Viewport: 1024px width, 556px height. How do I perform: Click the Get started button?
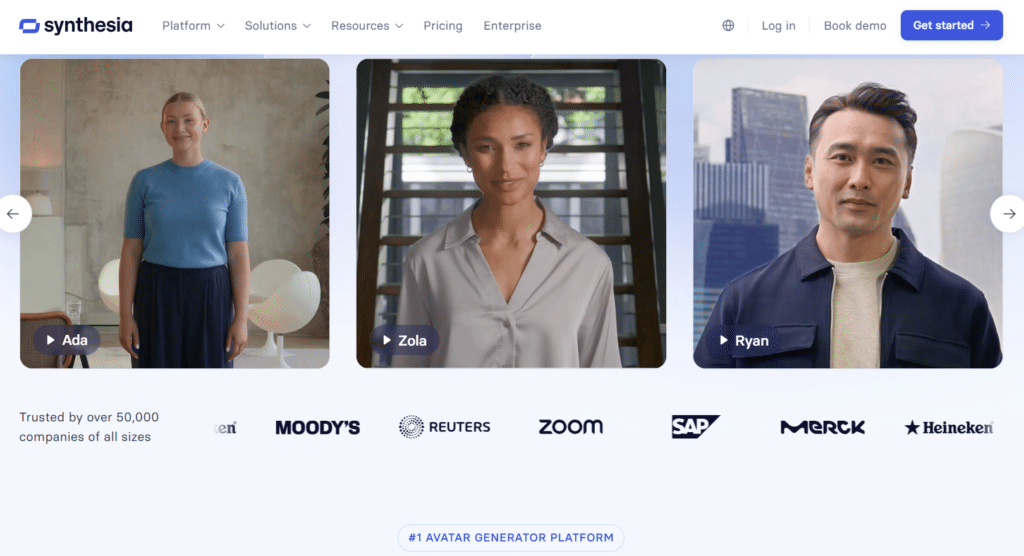click(952, 25)
